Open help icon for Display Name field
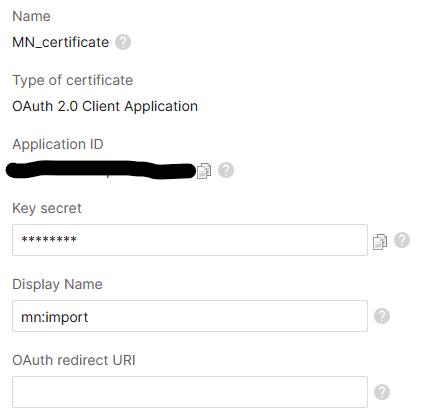422x417 pixels. pos(382,316)
